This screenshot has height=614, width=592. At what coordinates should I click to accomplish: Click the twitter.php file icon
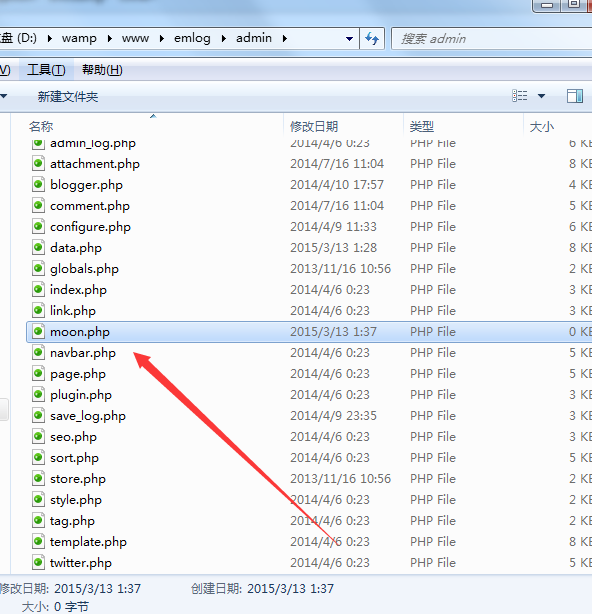point(38,563)
